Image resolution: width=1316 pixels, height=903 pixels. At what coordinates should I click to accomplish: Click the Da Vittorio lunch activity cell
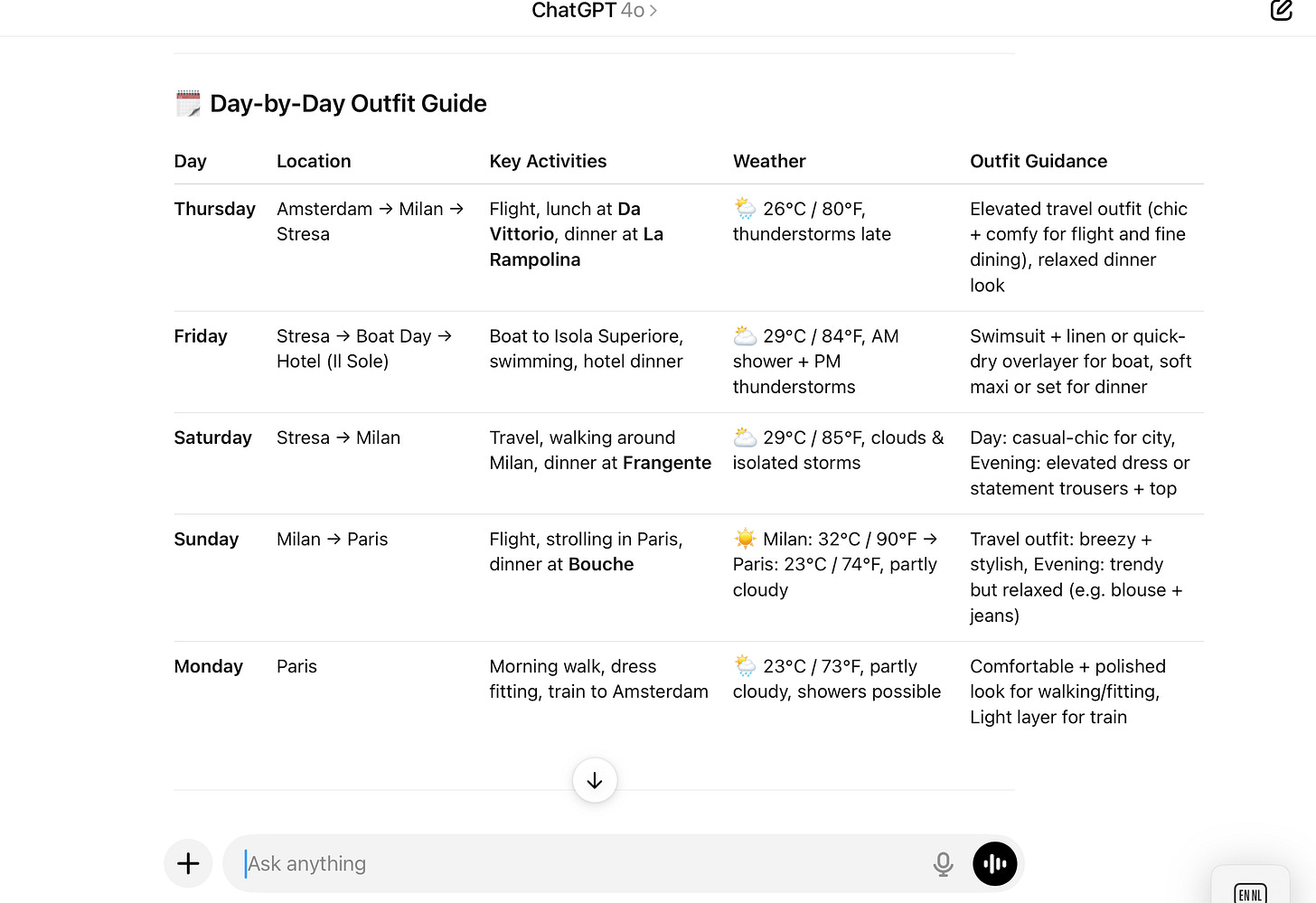(x=577, y=234)
